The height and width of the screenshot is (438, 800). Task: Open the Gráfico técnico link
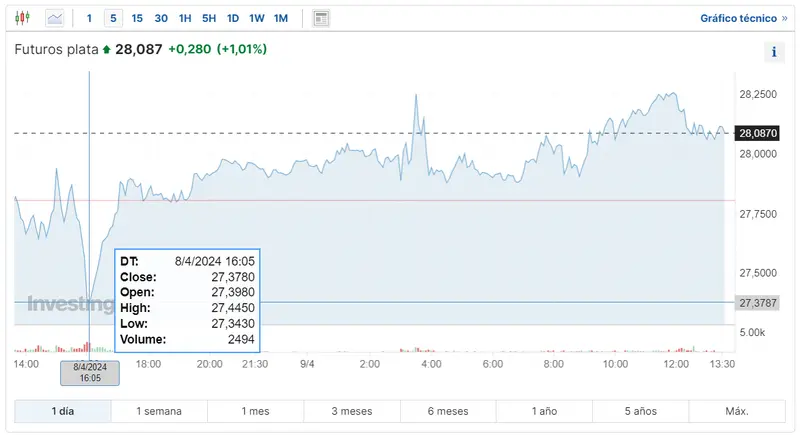pos(737,18)
